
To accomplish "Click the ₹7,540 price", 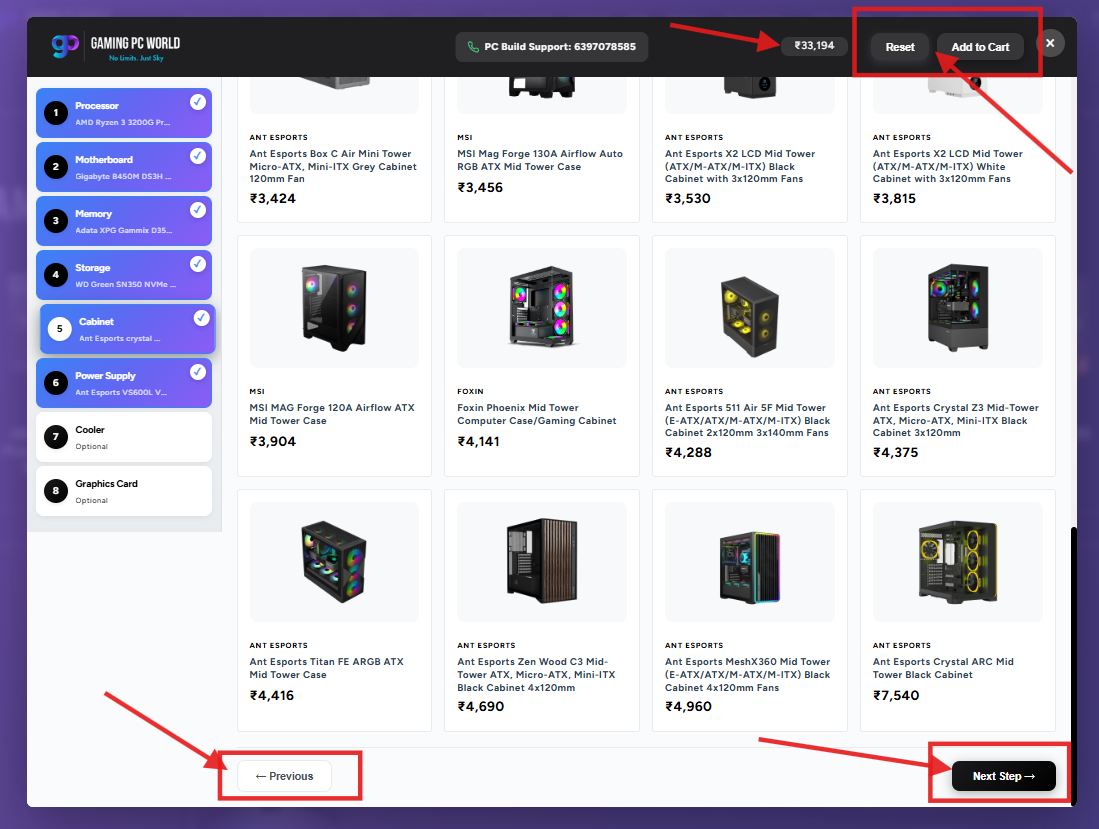I will 896,696.
